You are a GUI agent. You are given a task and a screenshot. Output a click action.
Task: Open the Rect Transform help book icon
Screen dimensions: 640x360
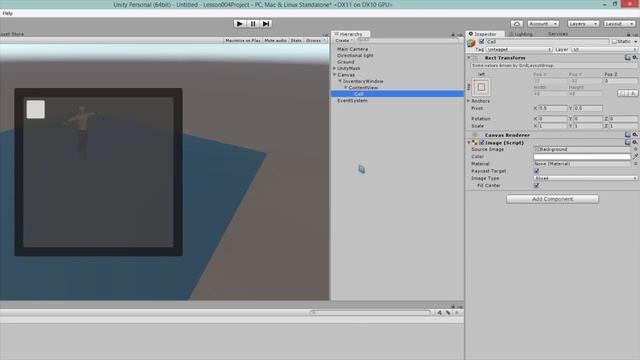[628, 58]
